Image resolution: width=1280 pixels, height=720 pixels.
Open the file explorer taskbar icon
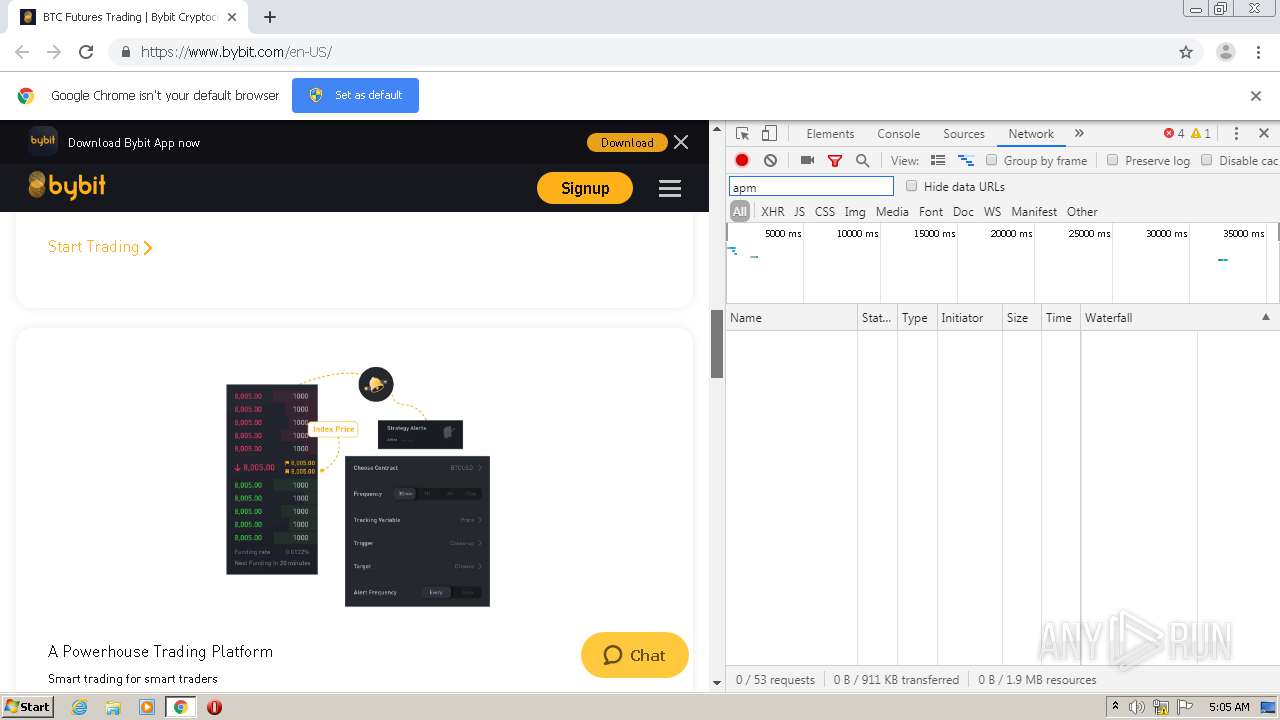pyautogui.click(x=113, y=707)
